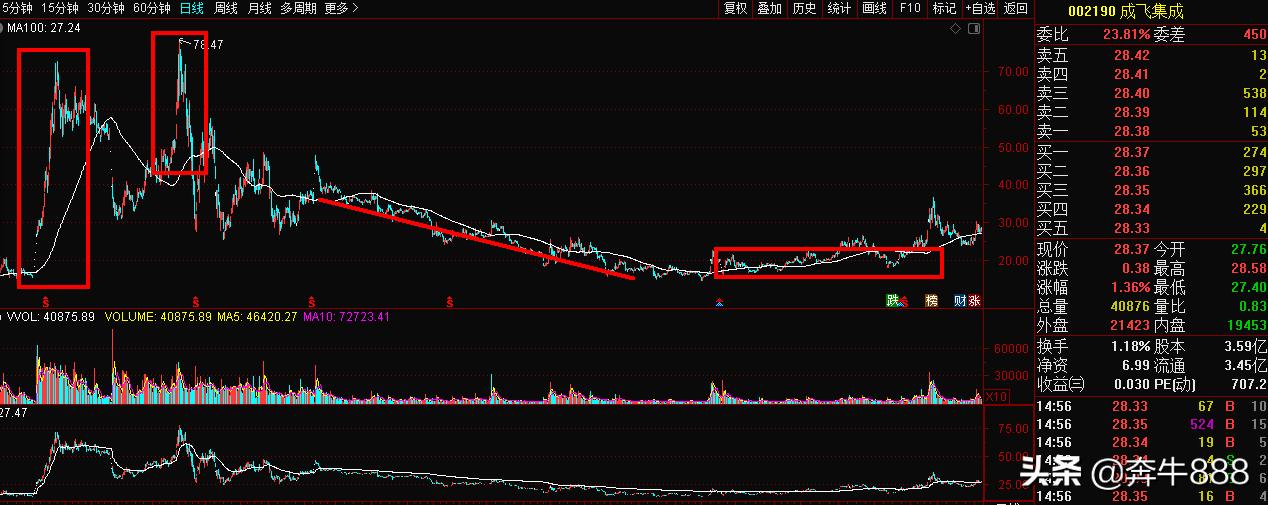Click the 内盘 value 19453
1268x505 pixels.
(1245, 326)
